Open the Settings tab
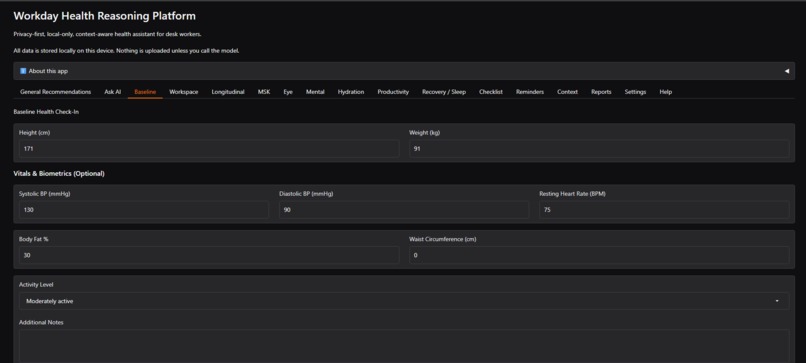Screen dimensions: 806x363 coord(635,92)
